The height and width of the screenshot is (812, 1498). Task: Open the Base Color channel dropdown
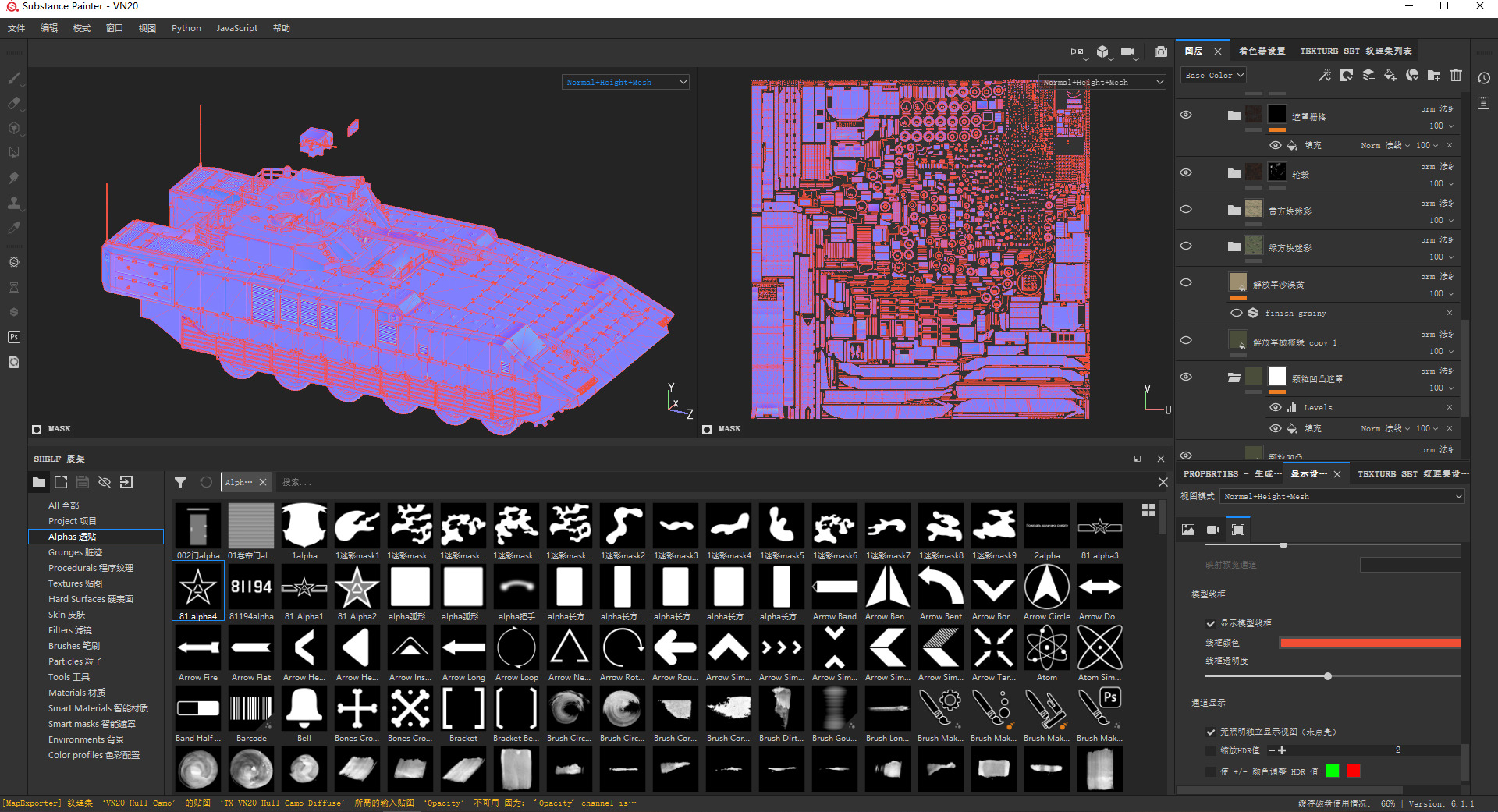pyautogui.click(x=1213, y=75)
